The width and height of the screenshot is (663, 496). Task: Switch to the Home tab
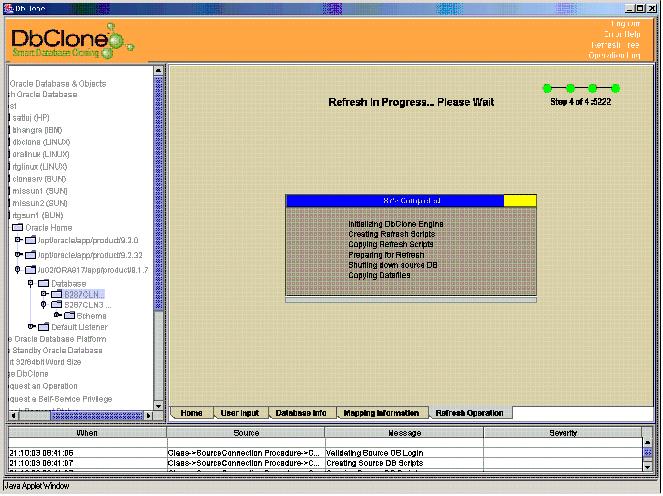[x=191, y=413]
